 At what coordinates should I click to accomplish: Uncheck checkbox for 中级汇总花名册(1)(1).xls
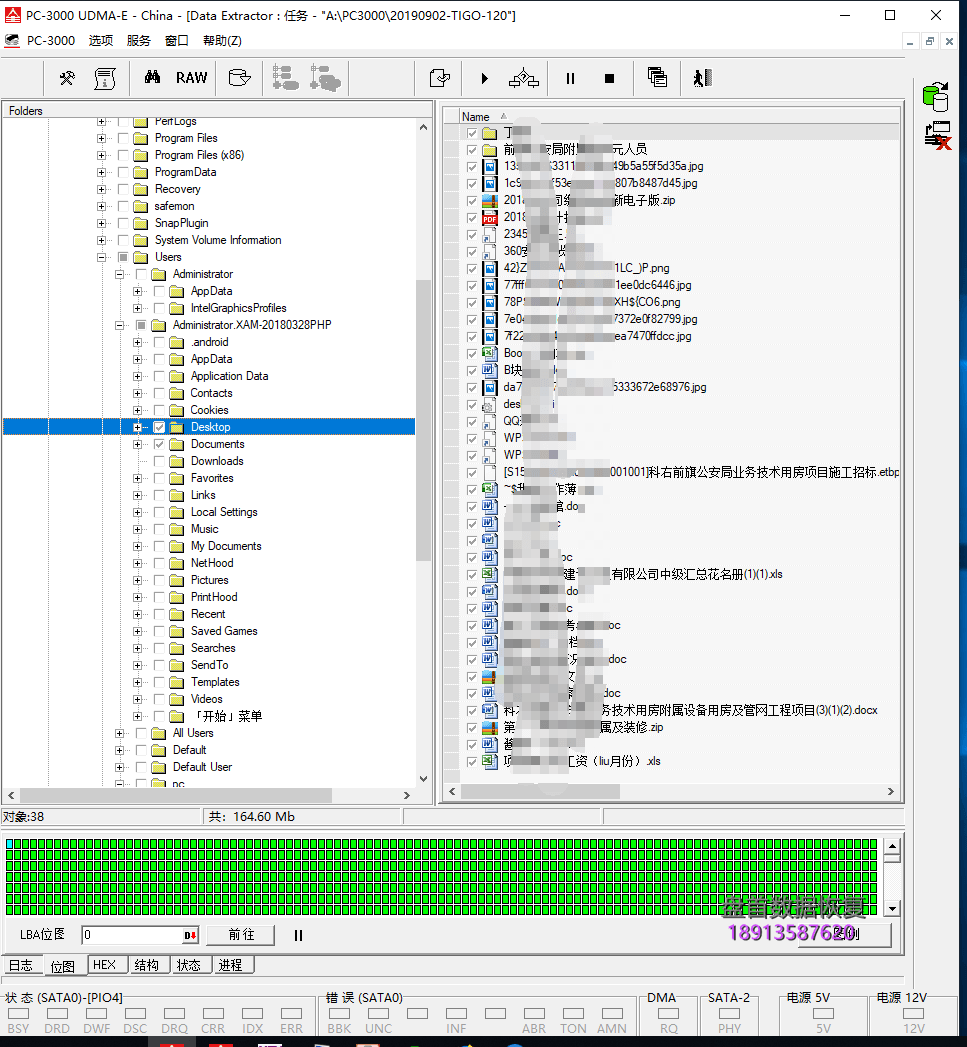click(472, 574)
